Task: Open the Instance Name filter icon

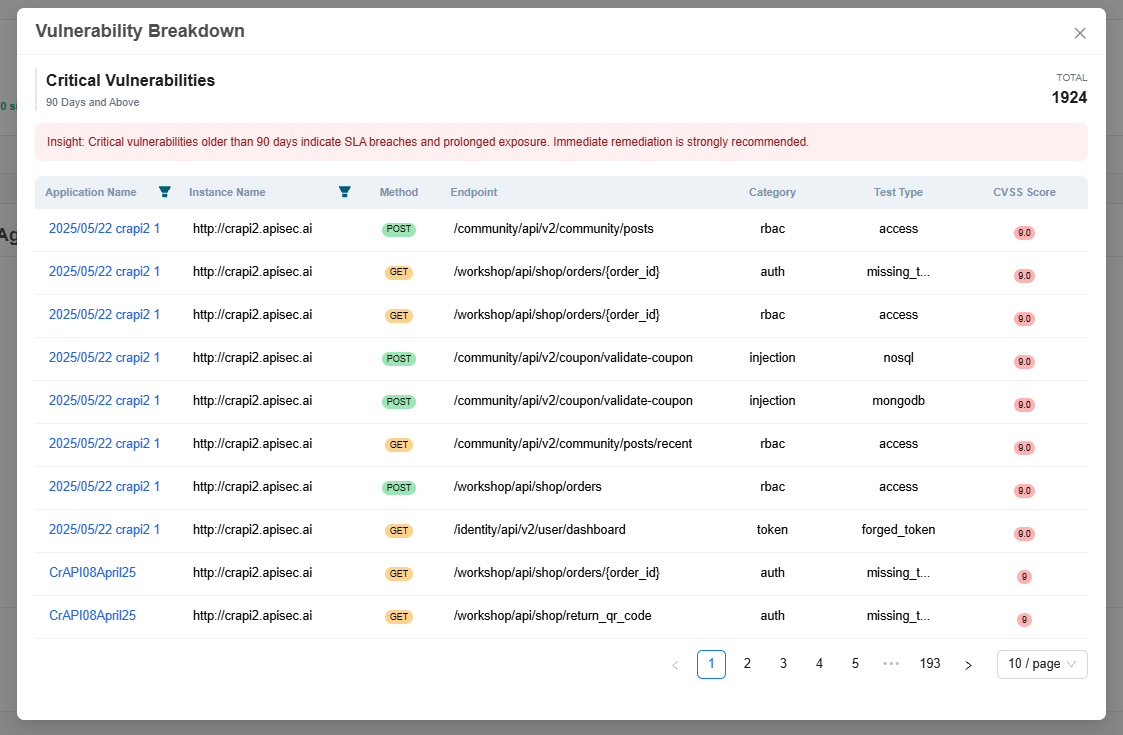Action: [345, 192]
